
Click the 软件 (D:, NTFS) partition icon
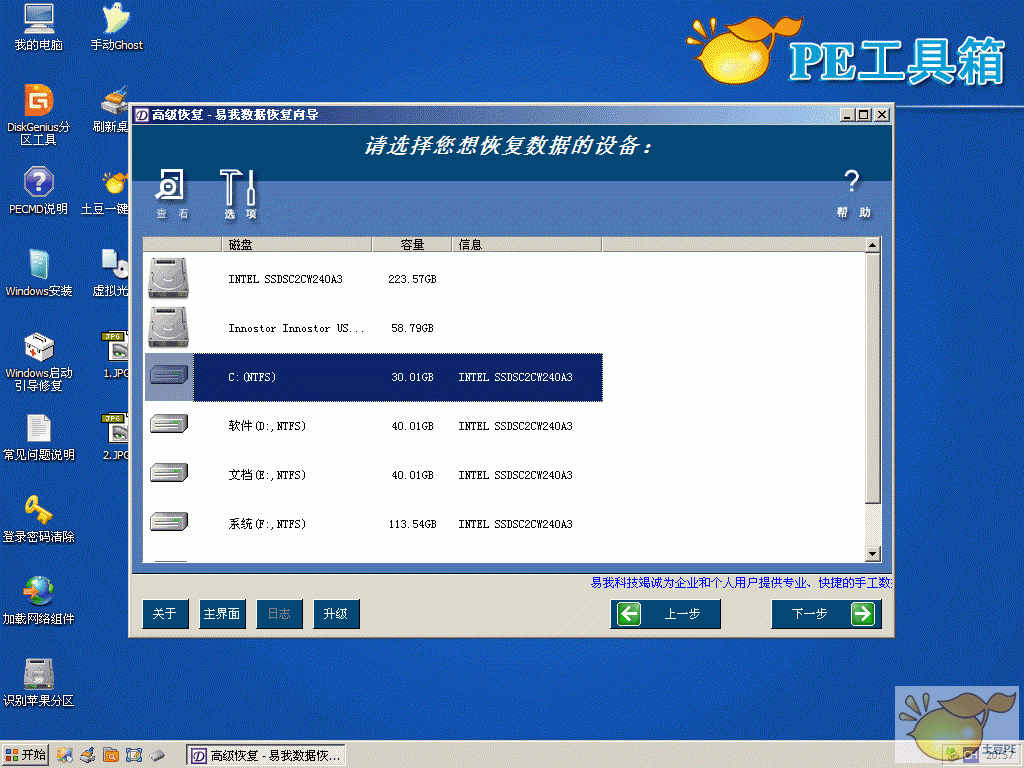coord(168,424)
